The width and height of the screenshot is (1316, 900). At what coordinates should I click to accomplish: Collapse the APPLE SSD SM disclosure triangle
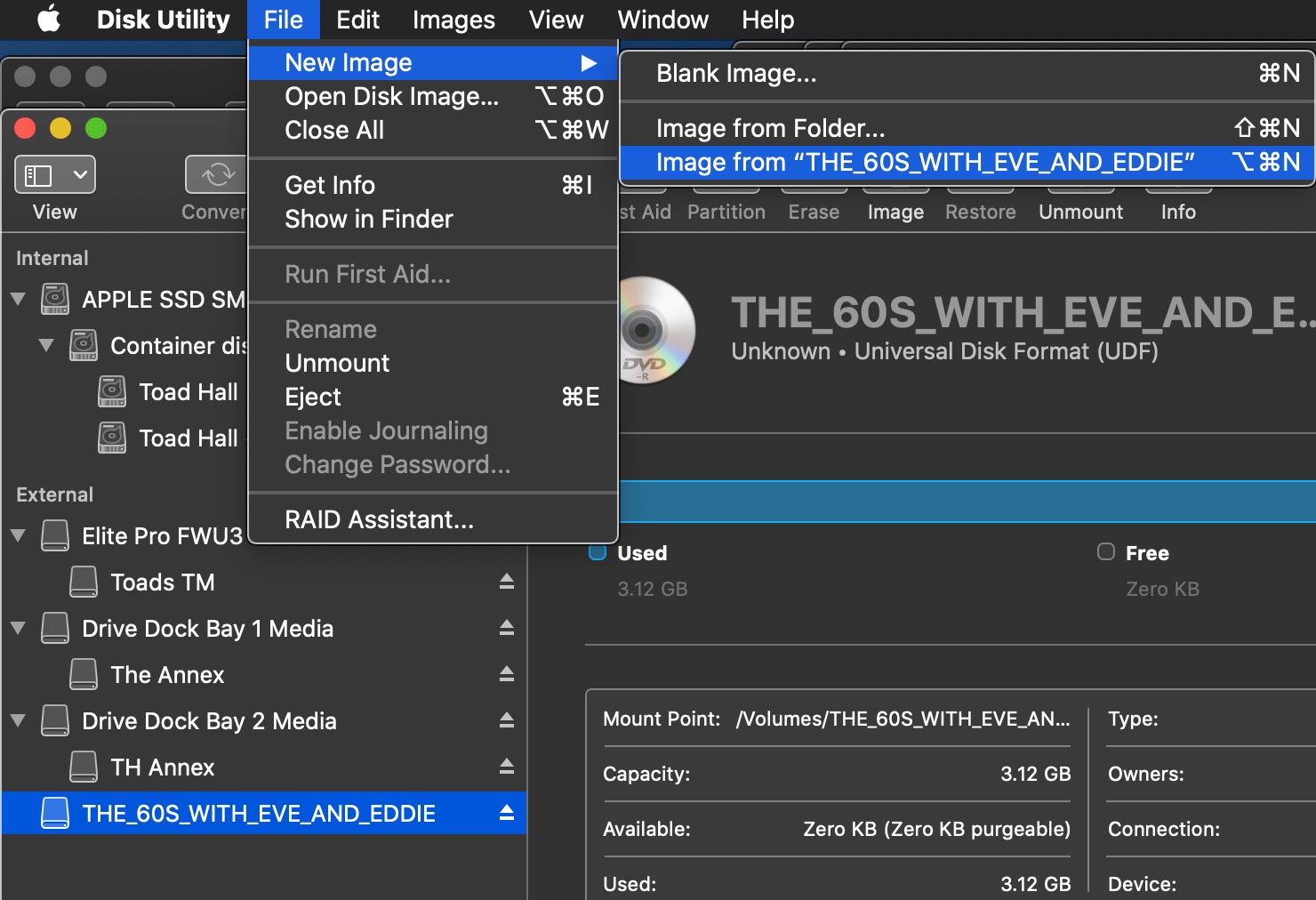[18, 300]
